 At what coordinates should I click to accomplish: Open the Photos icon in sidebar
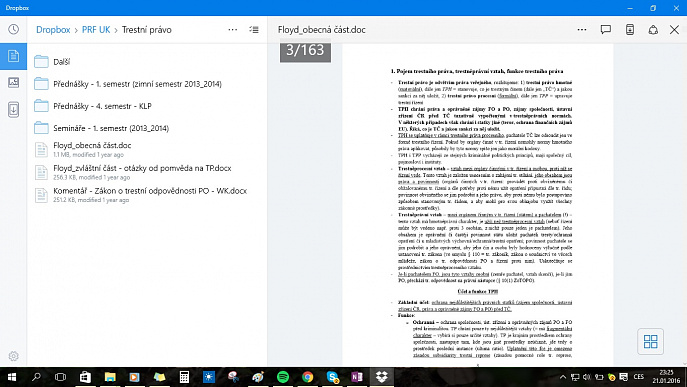[14, 82]
